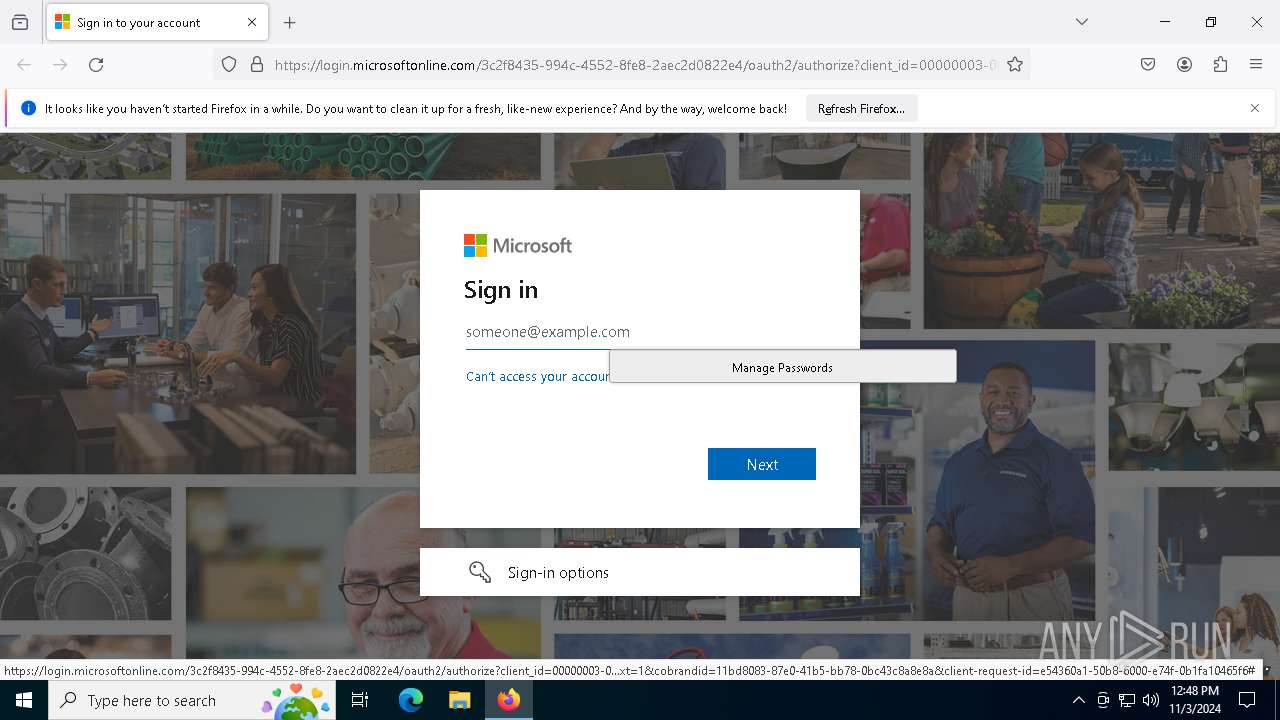Open File Explorer from taskbar

(459, 700)
